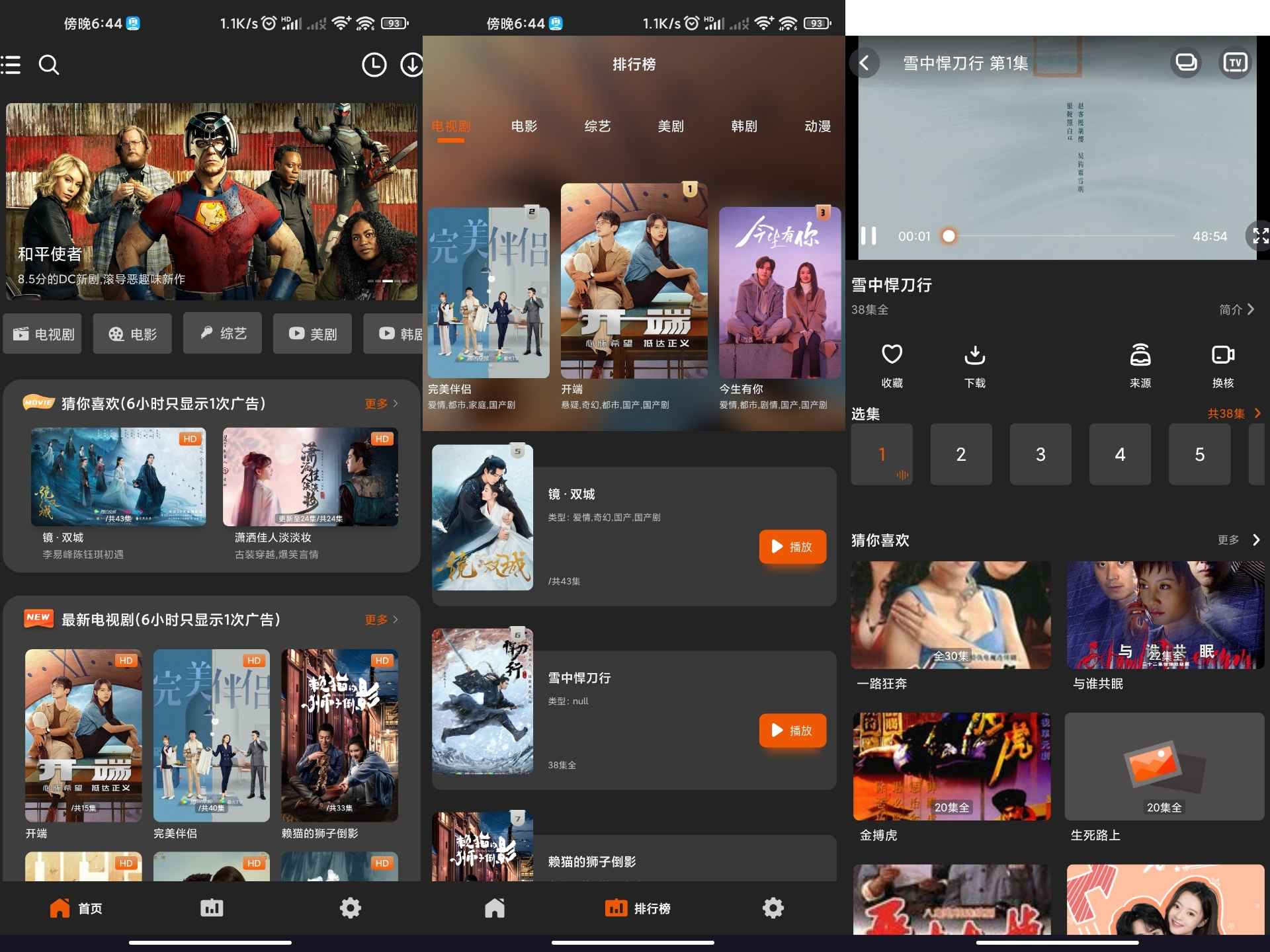
Task: Open the search icon on home page
Action: click(x=48, y=65)
